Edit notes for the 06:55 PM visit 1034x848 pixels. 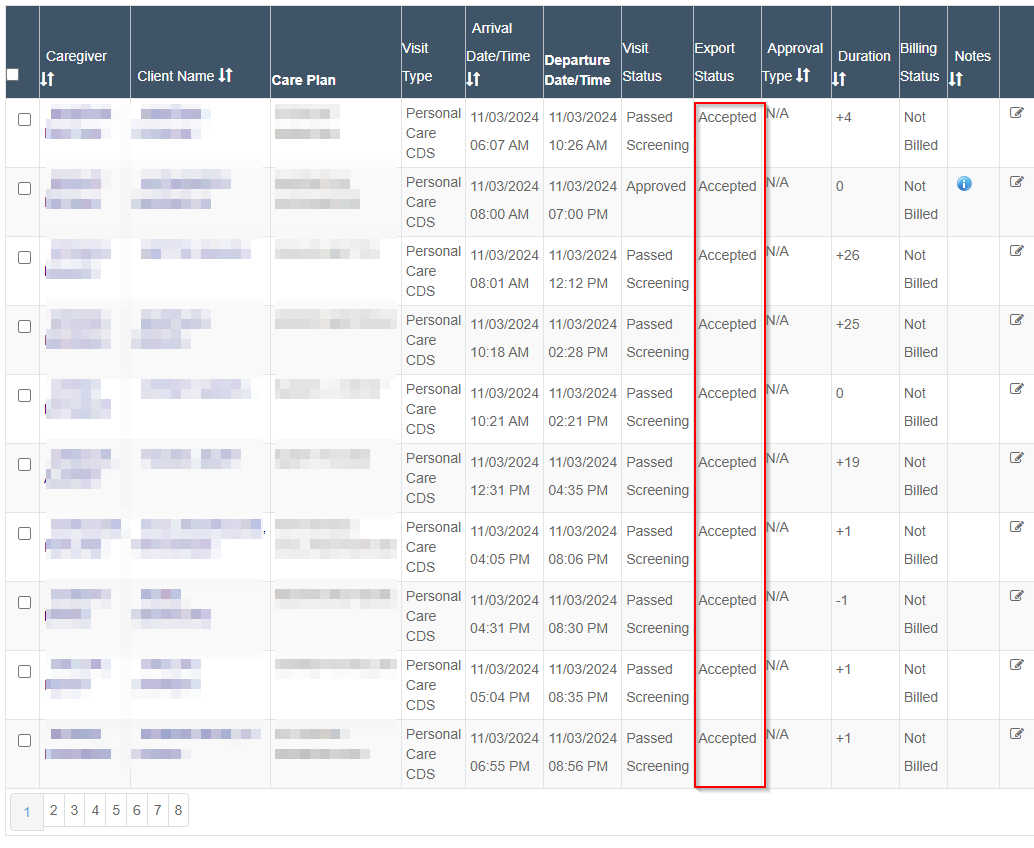click(x=1017, y=733)
